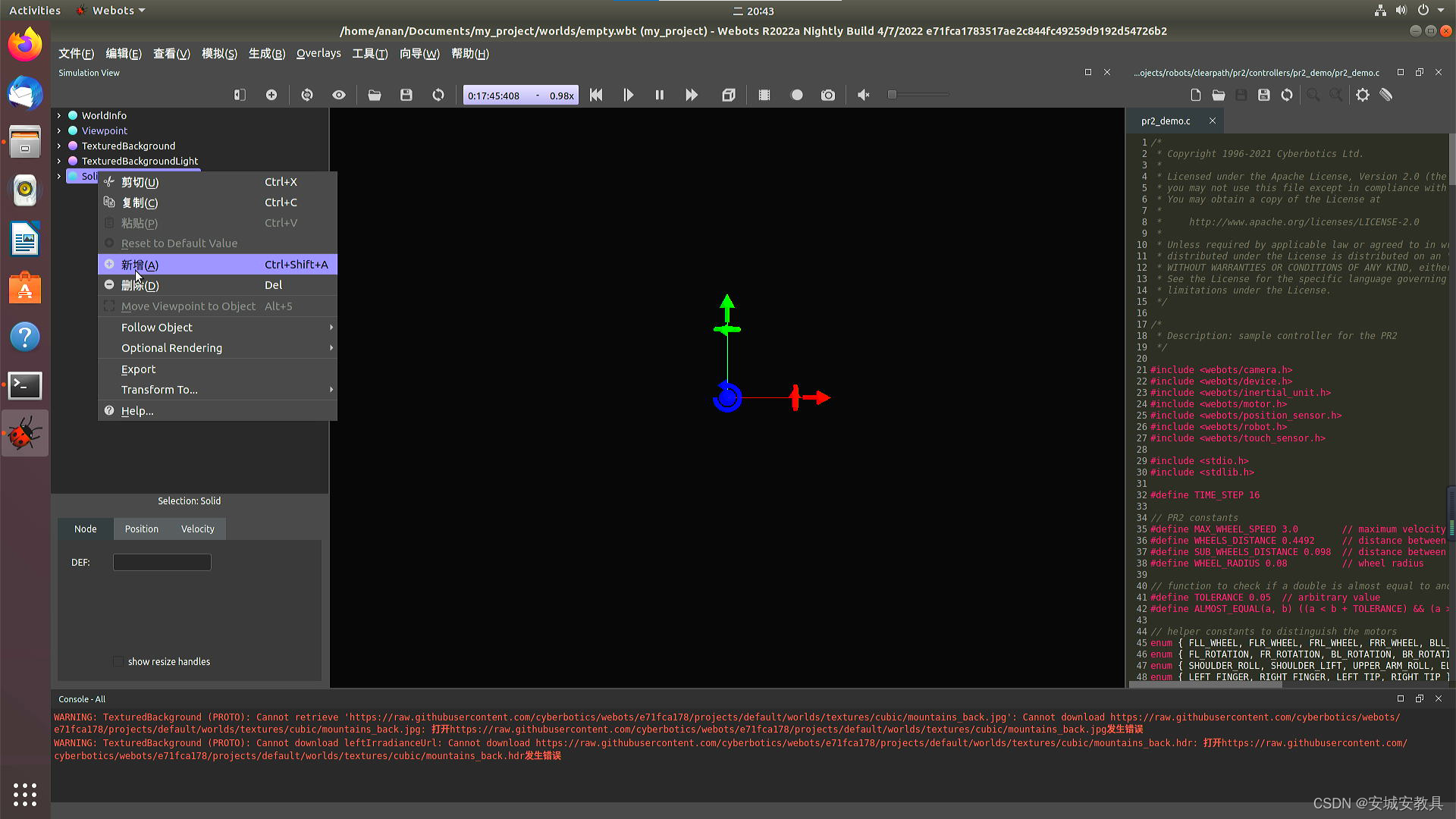
Task: Open the 帮助(H) menu
Action: pos(470,53)
